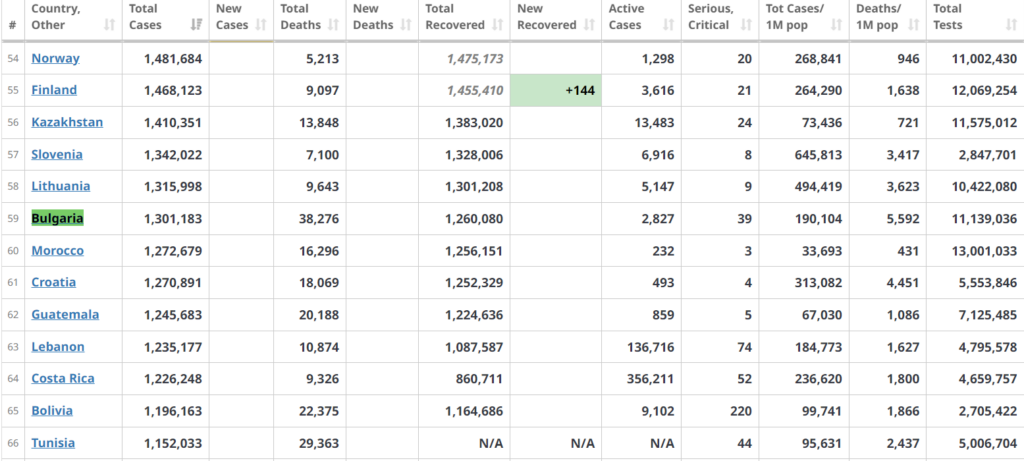1024x461 pixels.
Task: Open the Lithuania country link
Action: tap(61, 186)
